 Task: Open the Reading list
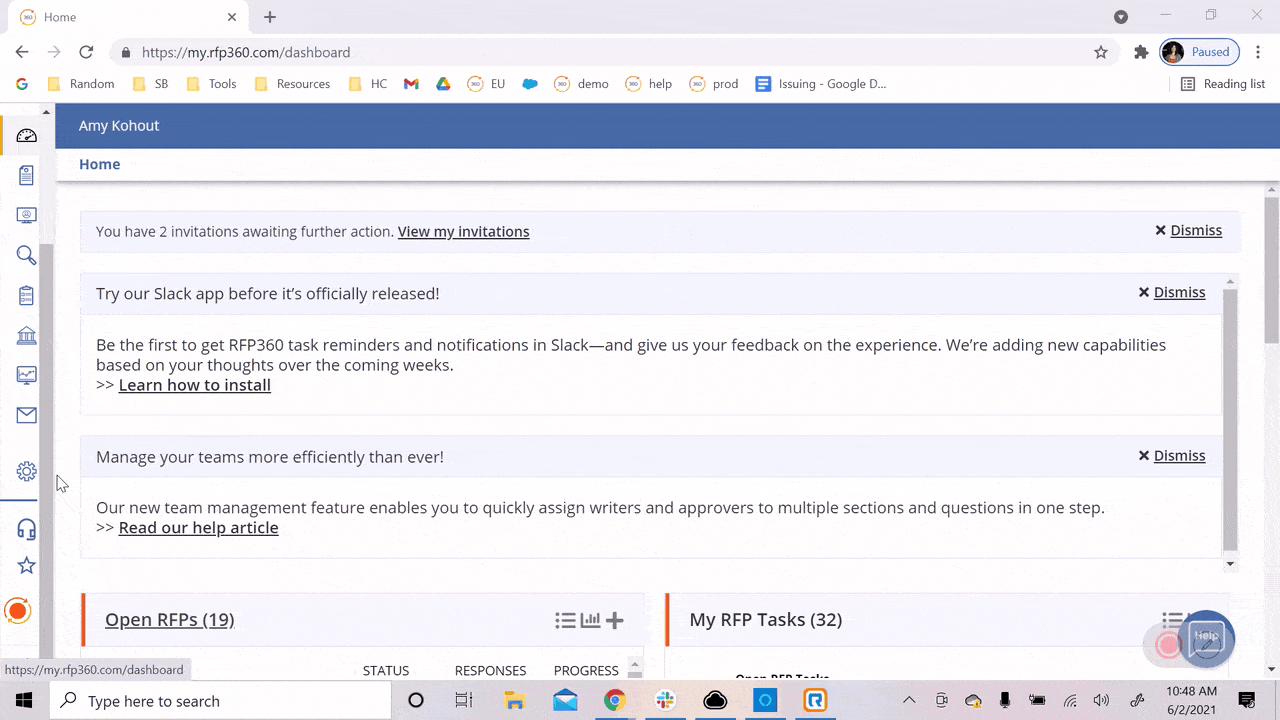[1223, 84]
